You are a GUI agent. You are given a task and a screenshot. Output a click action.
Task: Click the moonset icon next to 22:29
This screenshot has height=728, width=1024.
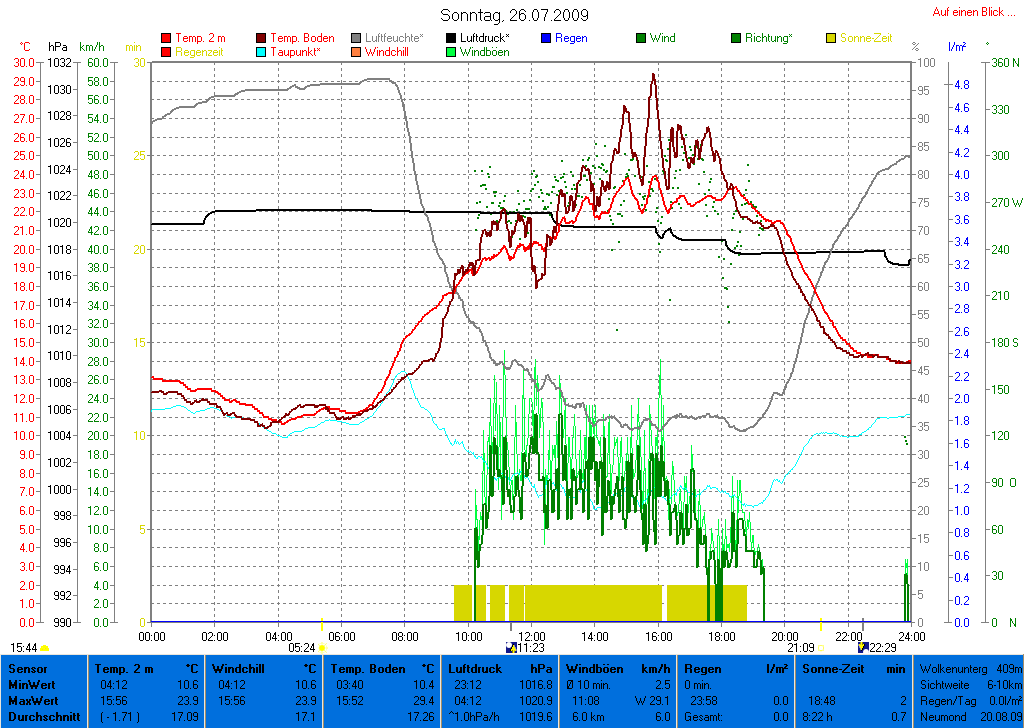point(864,648)
